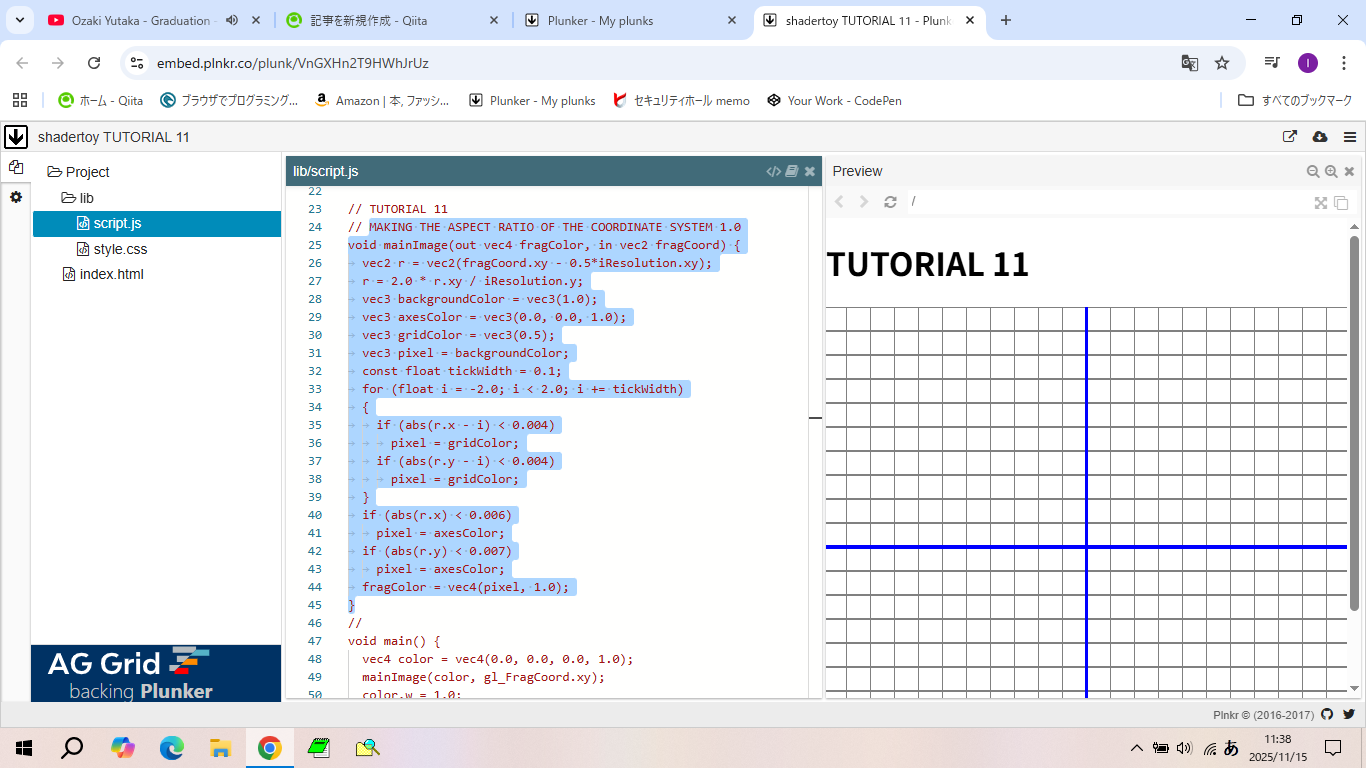Show hidden system tray icons
The height and width of the screenshot is (768, 1366).
pyautogui.click(x=1136, y=748)
